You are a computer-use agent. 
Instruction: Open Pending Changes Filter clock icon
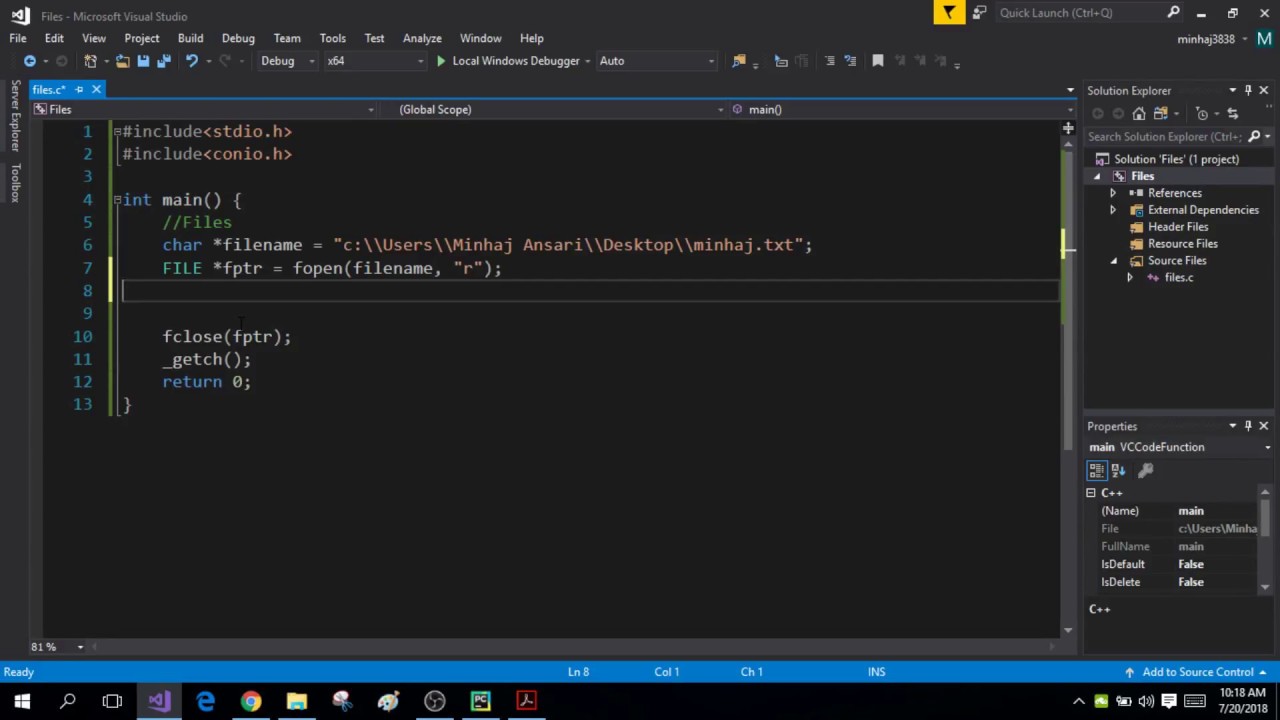(x=1202, y=114)
